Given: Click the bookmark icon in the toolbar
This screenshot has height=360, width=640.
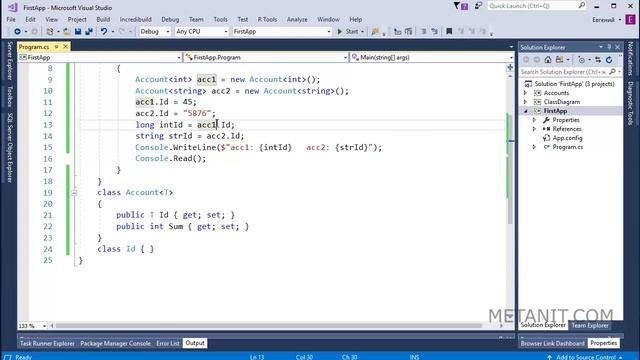Looking at the screenshot, I should pos(449,31).
